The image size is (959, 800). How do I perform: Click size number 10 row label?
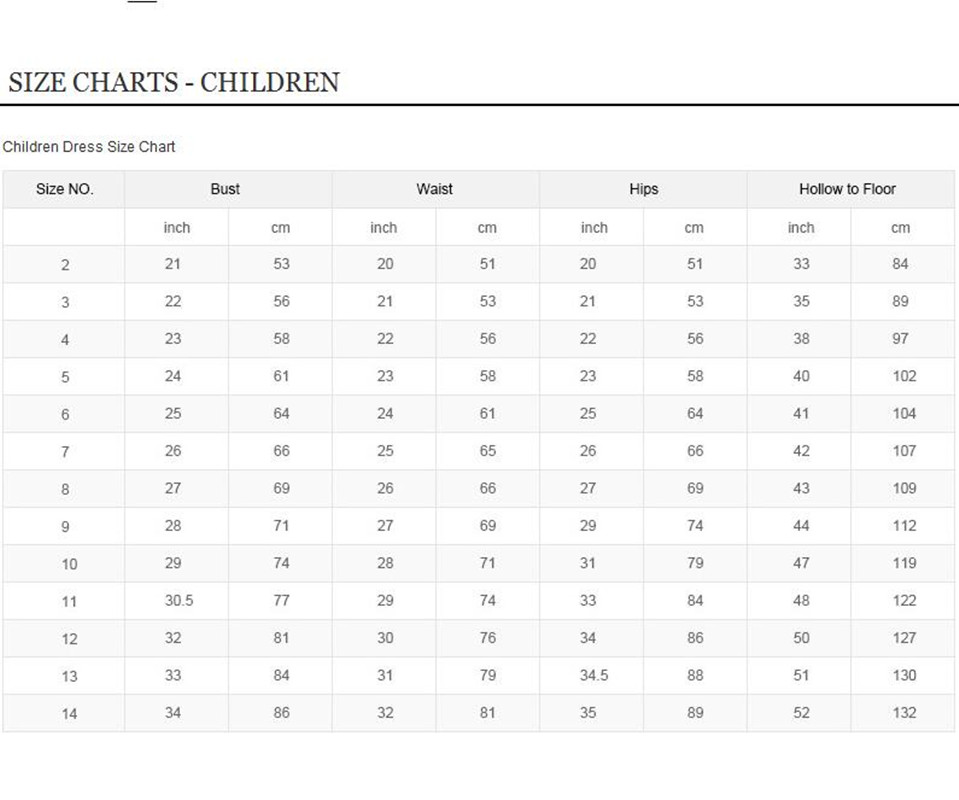[x=69, y=564]
